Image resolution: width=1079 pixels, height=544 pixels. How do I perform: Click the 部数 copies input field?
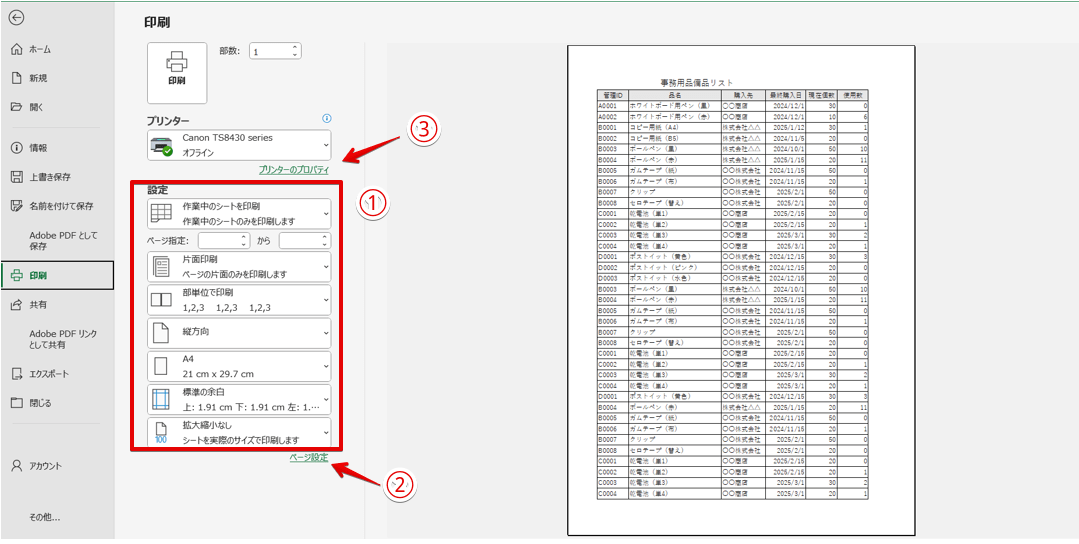tap(270, 51)
